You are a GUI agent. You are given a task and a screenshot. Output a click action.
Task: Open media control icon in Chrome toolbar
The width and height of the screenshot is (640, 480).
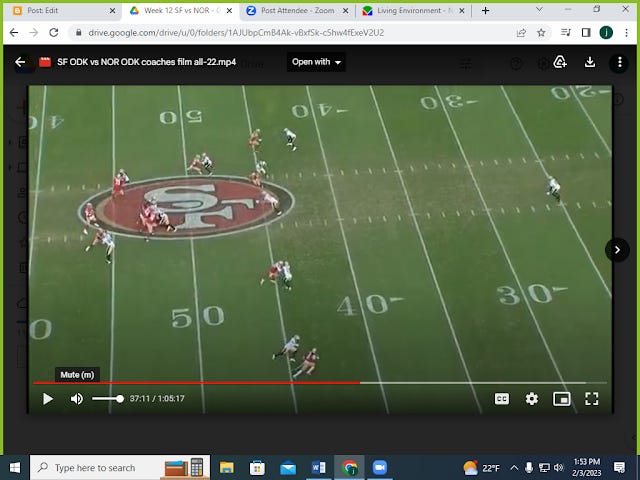coord(566,33)
